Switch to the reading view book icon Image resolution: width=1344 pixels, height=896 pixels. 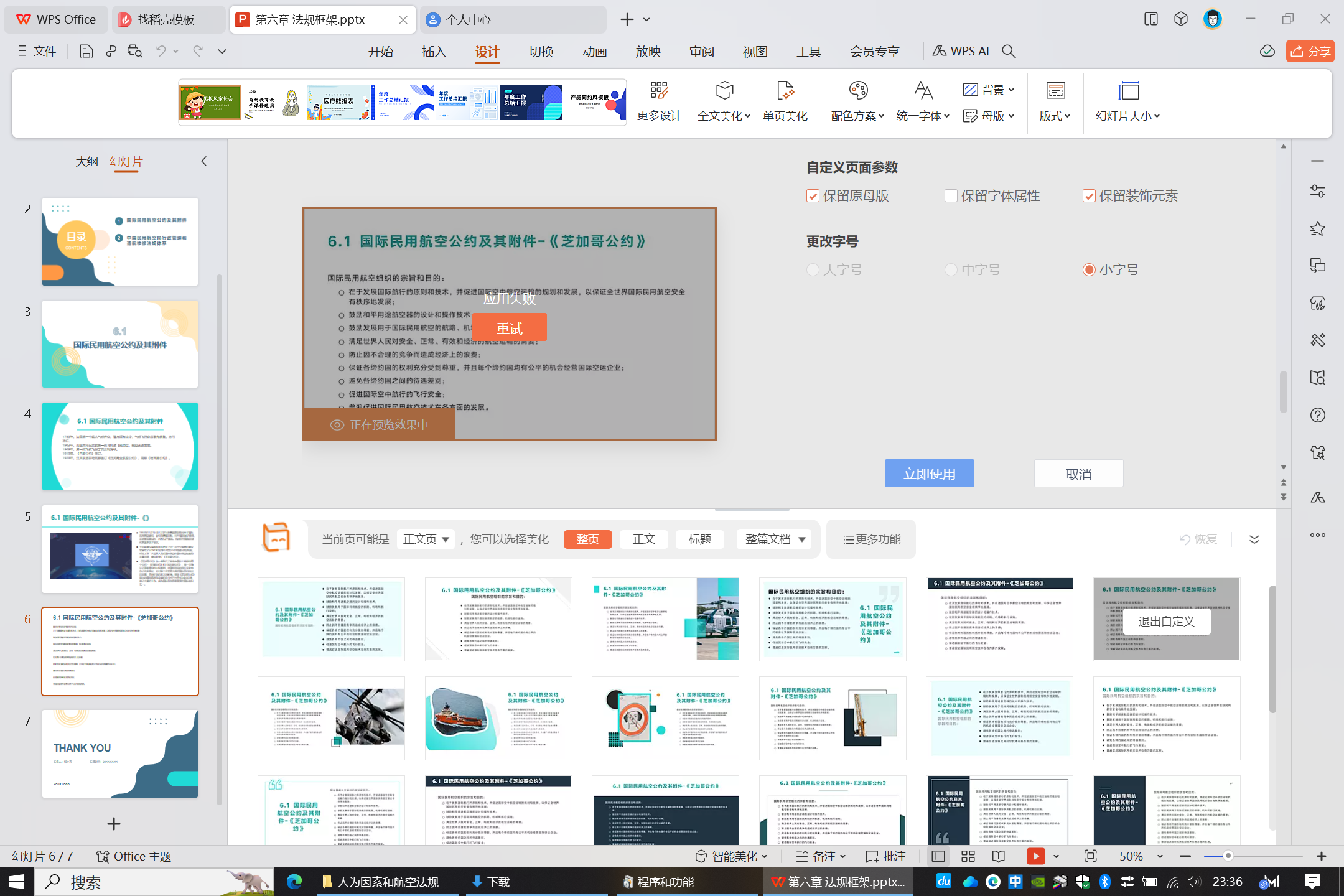coord(999,856)
